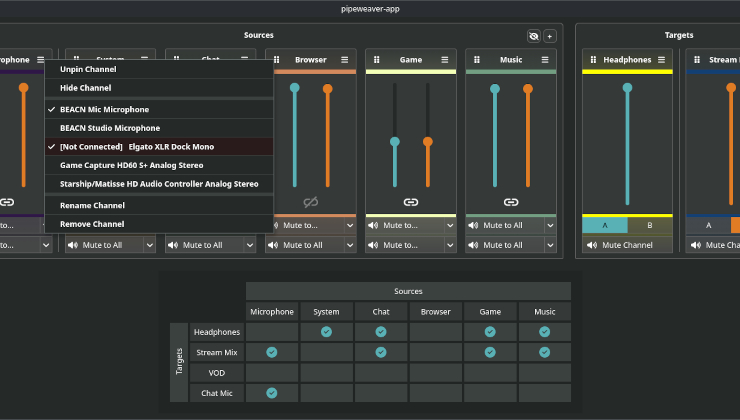Click speaker icon on Stream Mix Mute Channel
This screenshot has width=740, height=420.
coord(696,245)
